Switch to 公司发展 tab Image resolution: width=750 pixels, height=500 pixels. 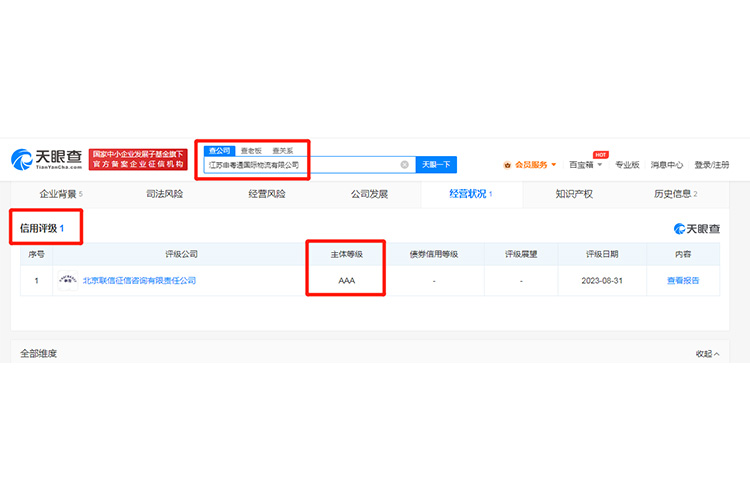pos(369,194)
